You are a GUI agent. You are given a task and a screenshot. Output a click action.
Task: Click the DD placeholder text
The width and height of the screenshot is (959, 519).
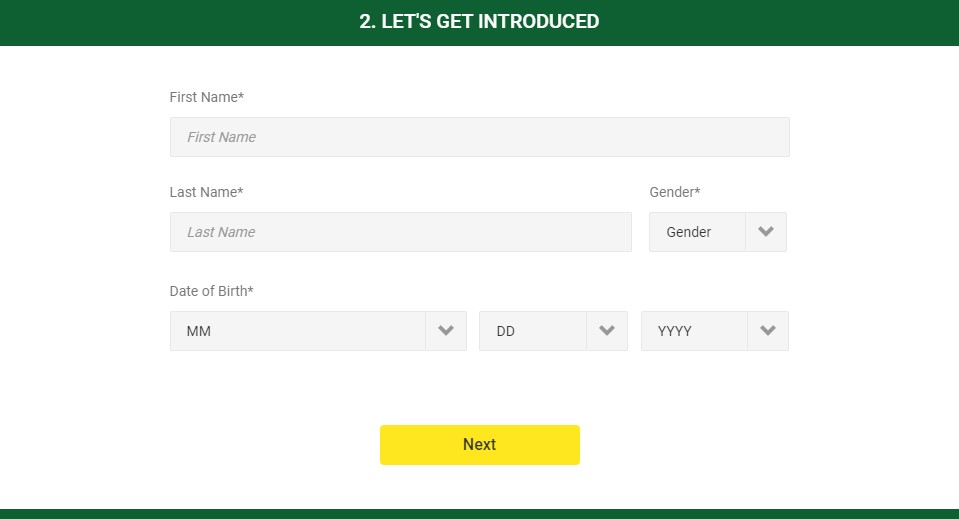pos(506,331)
